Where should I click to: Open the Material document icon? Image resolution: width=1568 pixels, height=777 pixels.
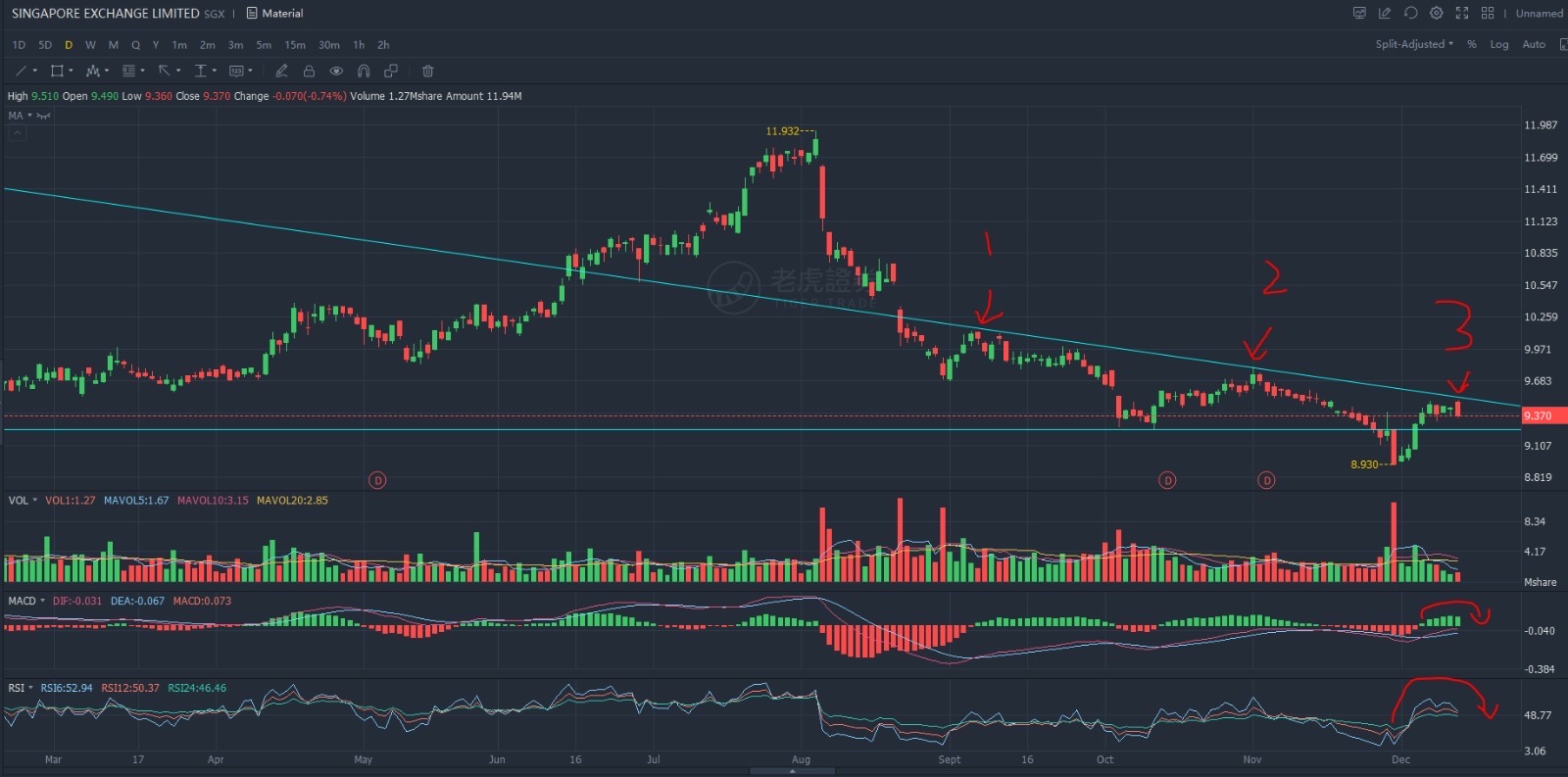click(x=252, y=14)
